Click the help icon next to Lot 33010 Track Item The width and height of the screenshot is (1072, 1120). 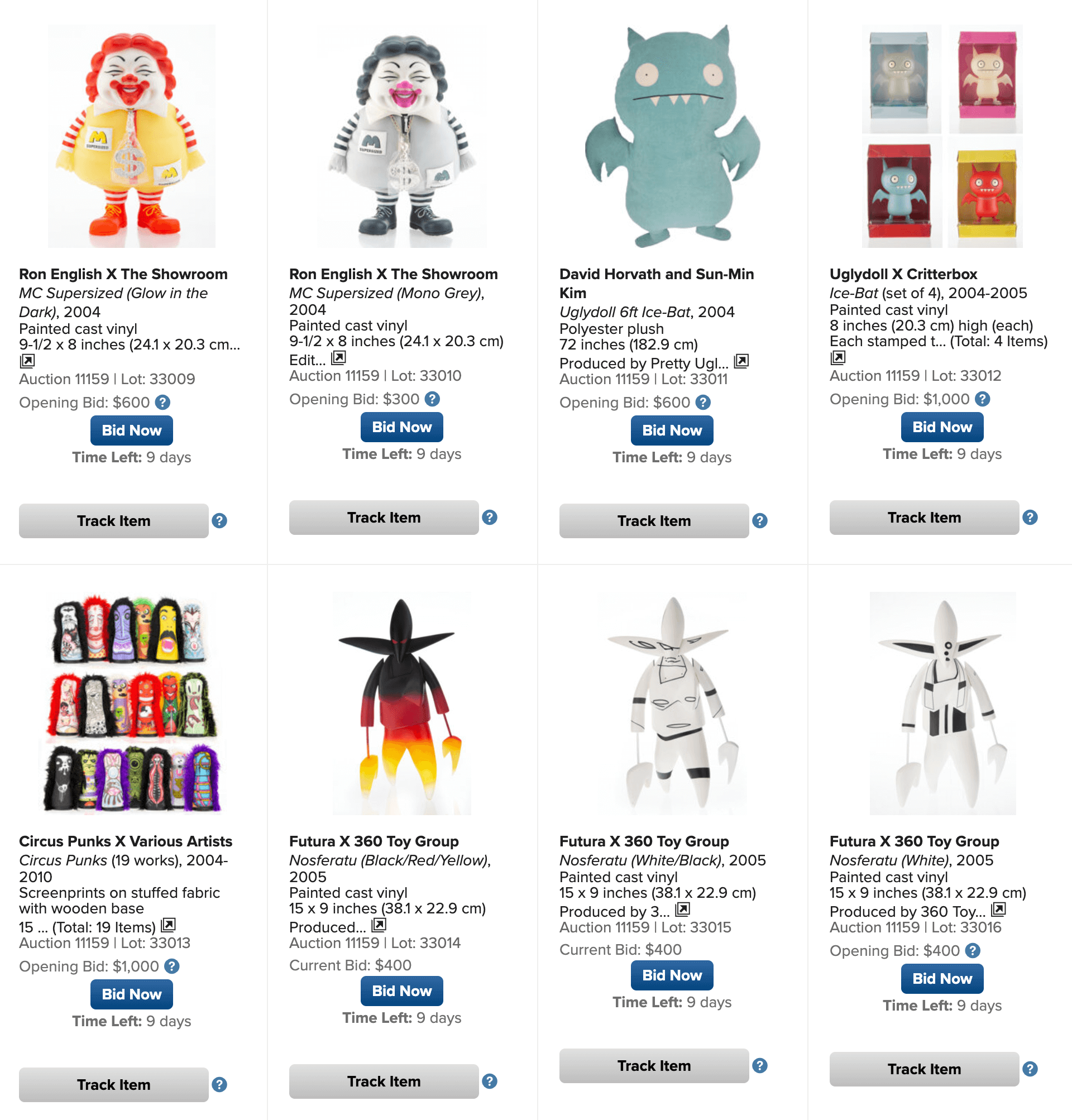point(489,517)
